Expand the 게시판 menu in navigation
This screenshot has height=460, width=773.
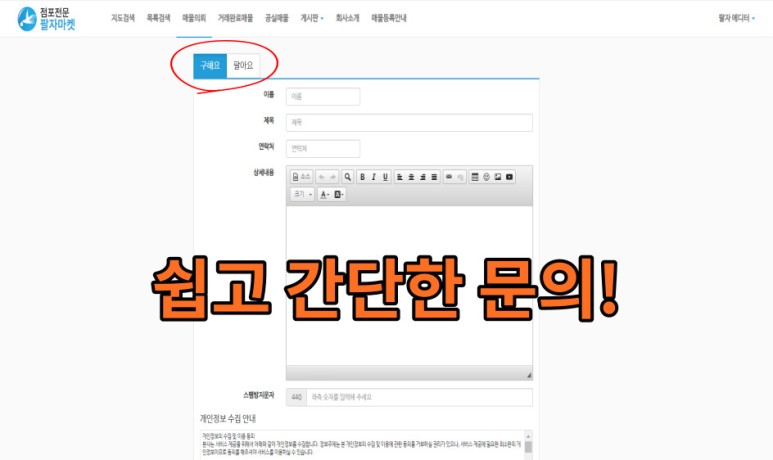(x=312, y=18)
